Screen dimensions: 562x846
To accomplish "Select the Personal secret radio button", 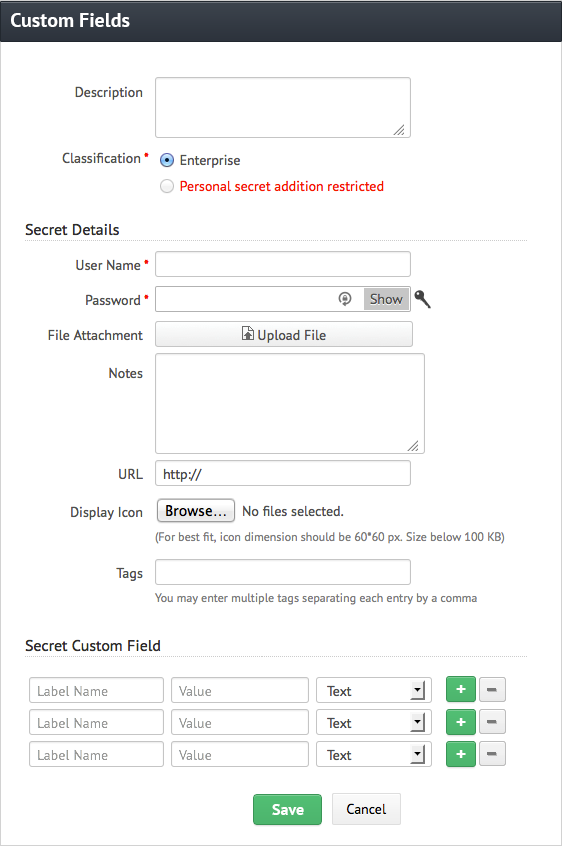I will (167, 186).
